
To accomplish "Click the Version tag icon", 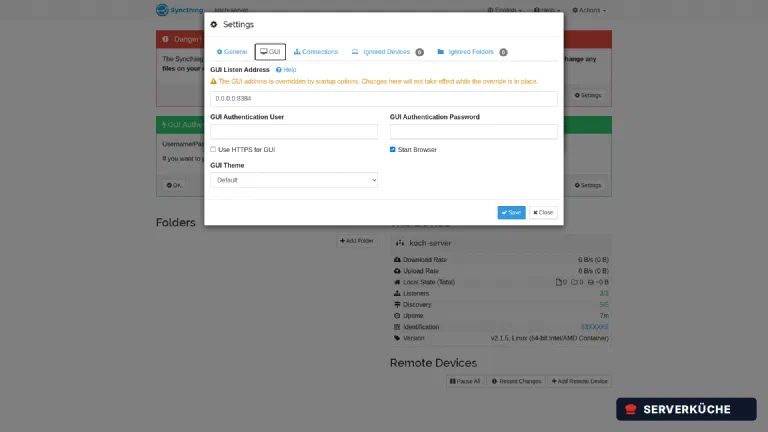I will click(397, 338).
